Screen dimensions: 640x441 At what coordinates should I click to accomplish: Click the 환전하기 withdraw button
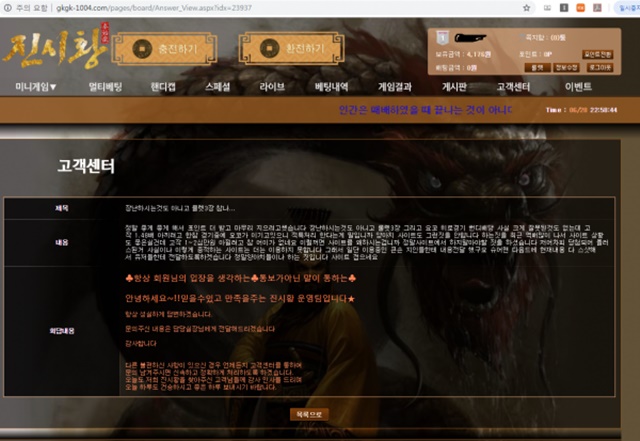(291, 49)
